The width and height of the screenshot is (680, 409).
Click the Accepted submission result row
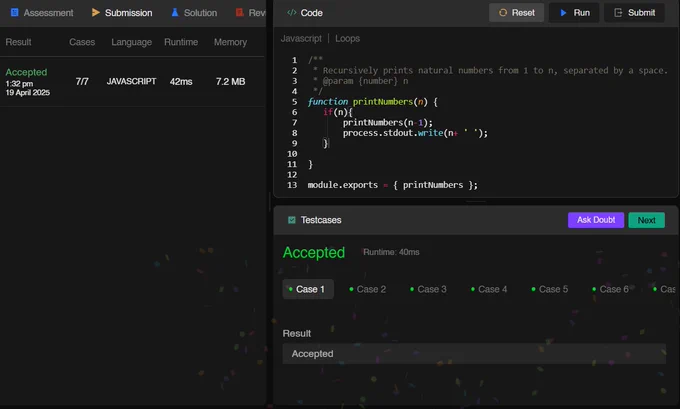pyautogui.click(x=132, y=82)
